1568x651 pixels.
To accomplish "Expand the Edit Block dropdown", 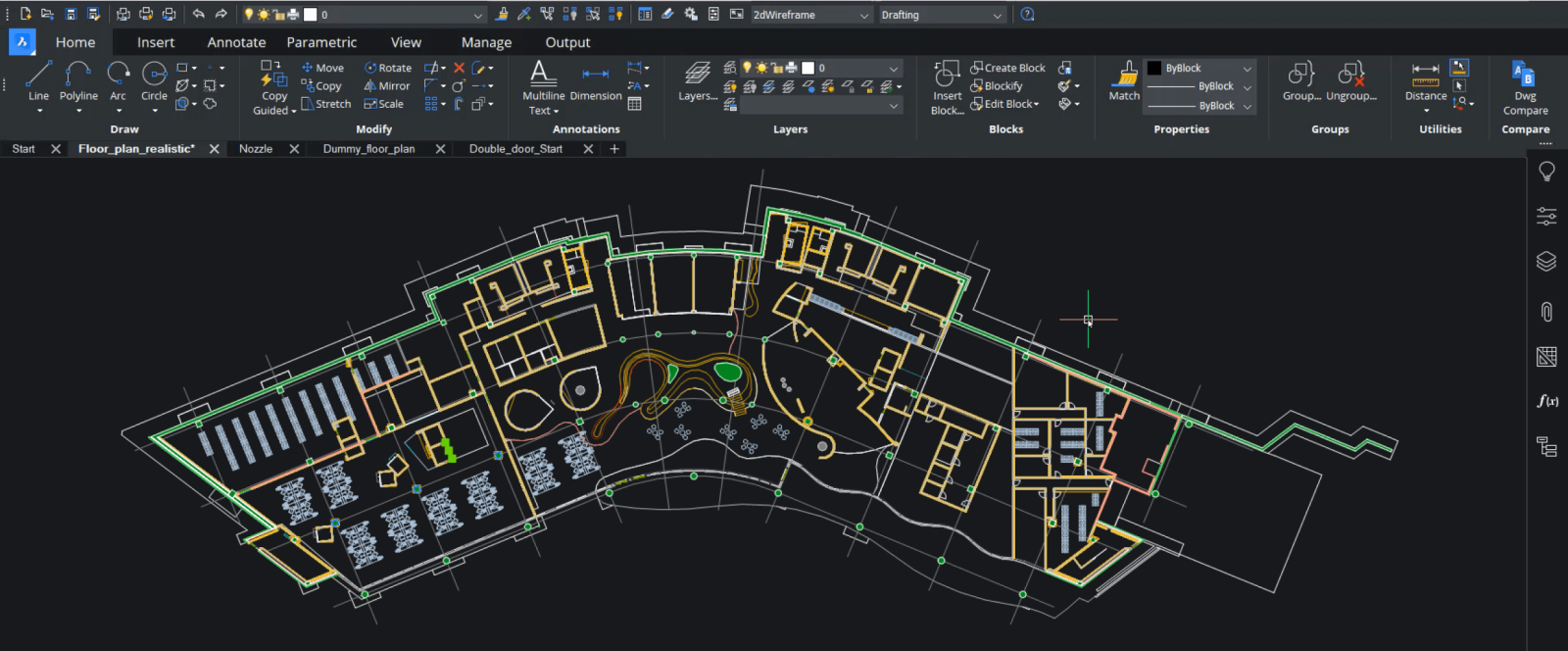I will [x=1036, y=104].
